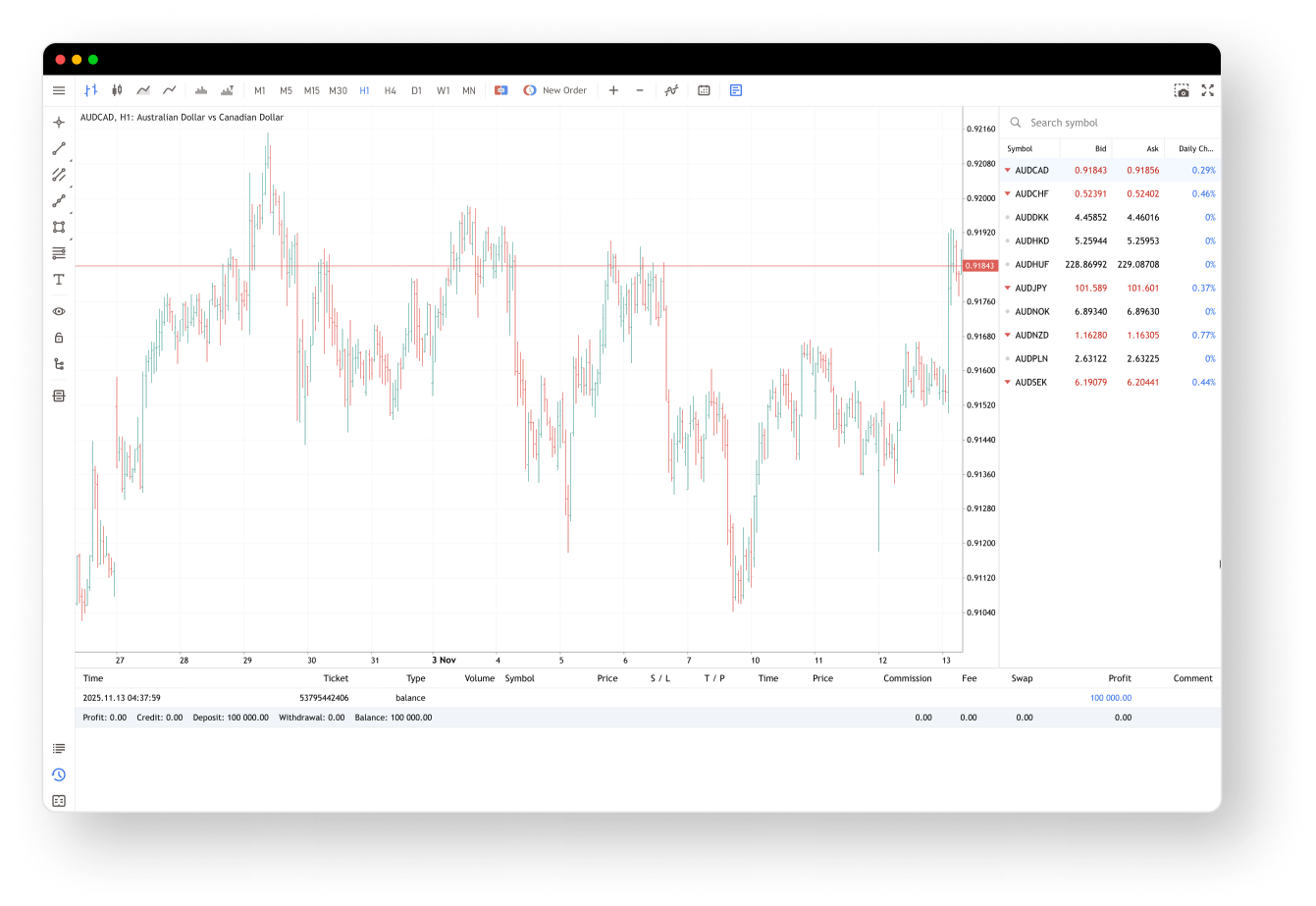Toggle object visibility with the eye icon
1316x906 pixels.
click(59, 311)
